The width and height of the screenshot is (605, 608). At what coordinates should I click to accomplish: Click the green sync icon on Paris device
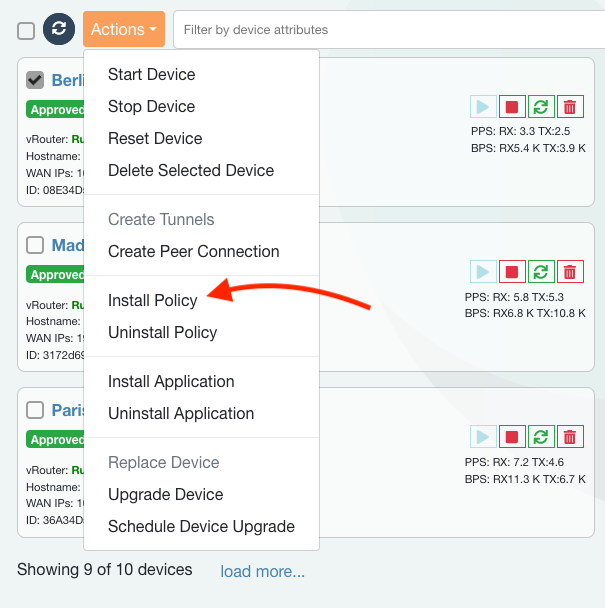pyautogui.click(x=541, y=437)
